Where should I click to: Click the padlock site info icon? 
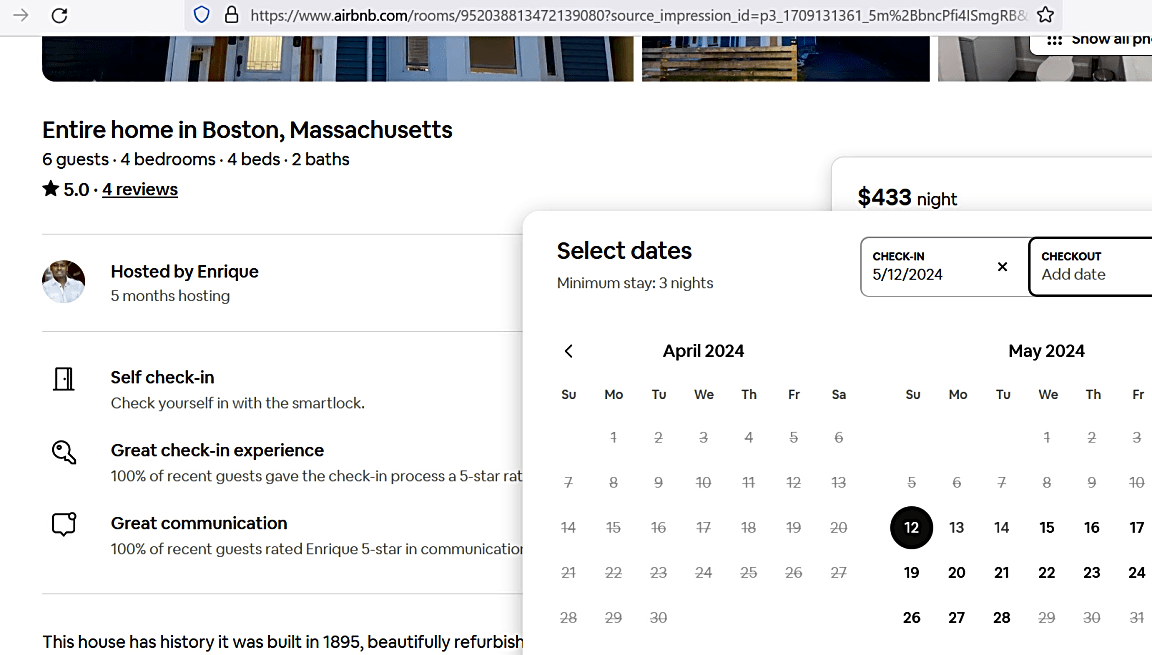[231, 15]
